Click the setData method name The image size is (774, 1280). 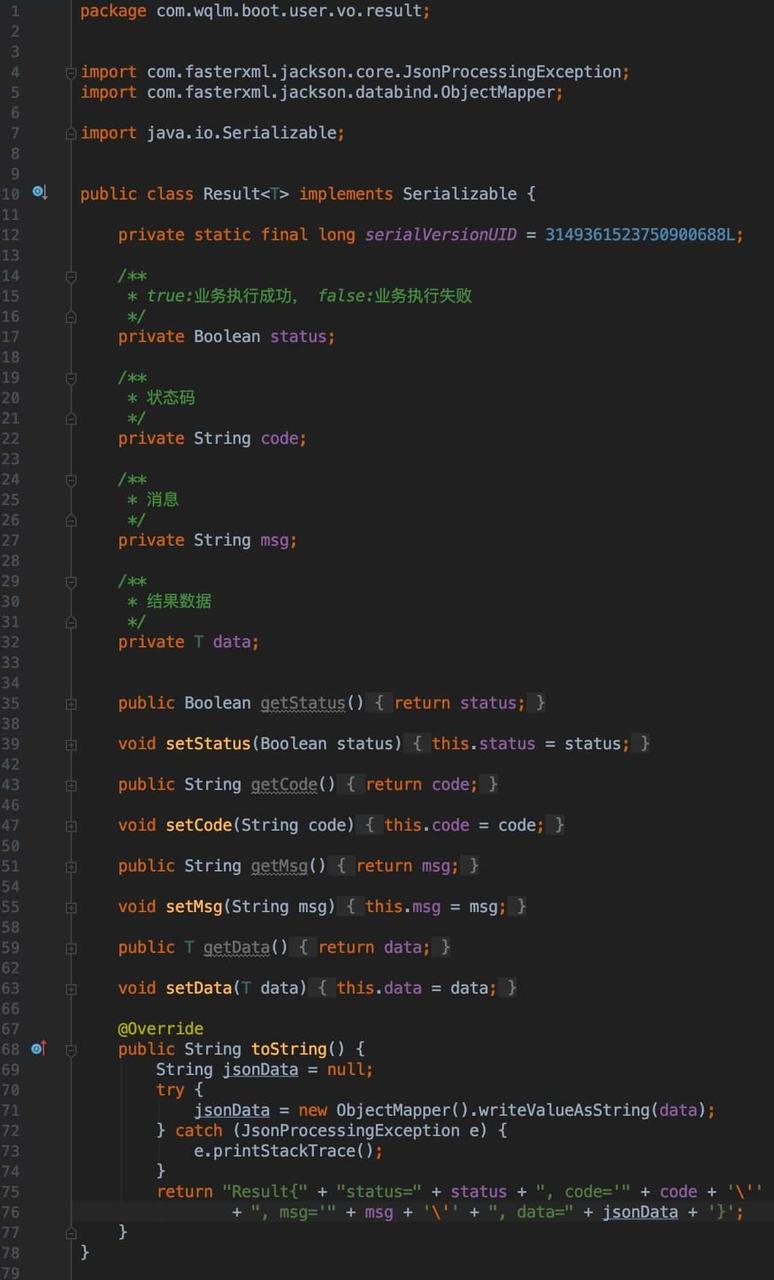[199, 988]
